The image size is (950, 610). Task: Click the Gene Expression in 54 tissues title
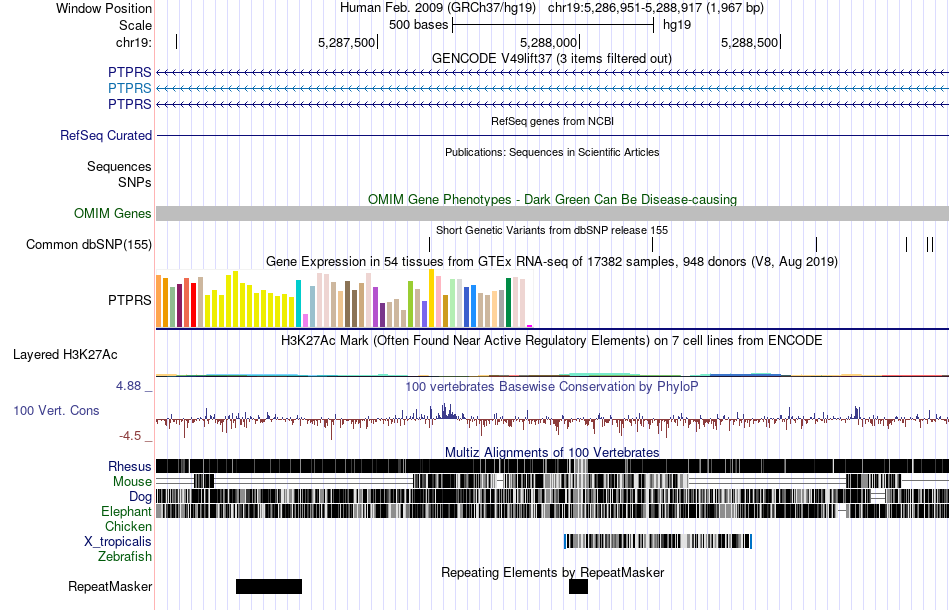click(552, 262)
